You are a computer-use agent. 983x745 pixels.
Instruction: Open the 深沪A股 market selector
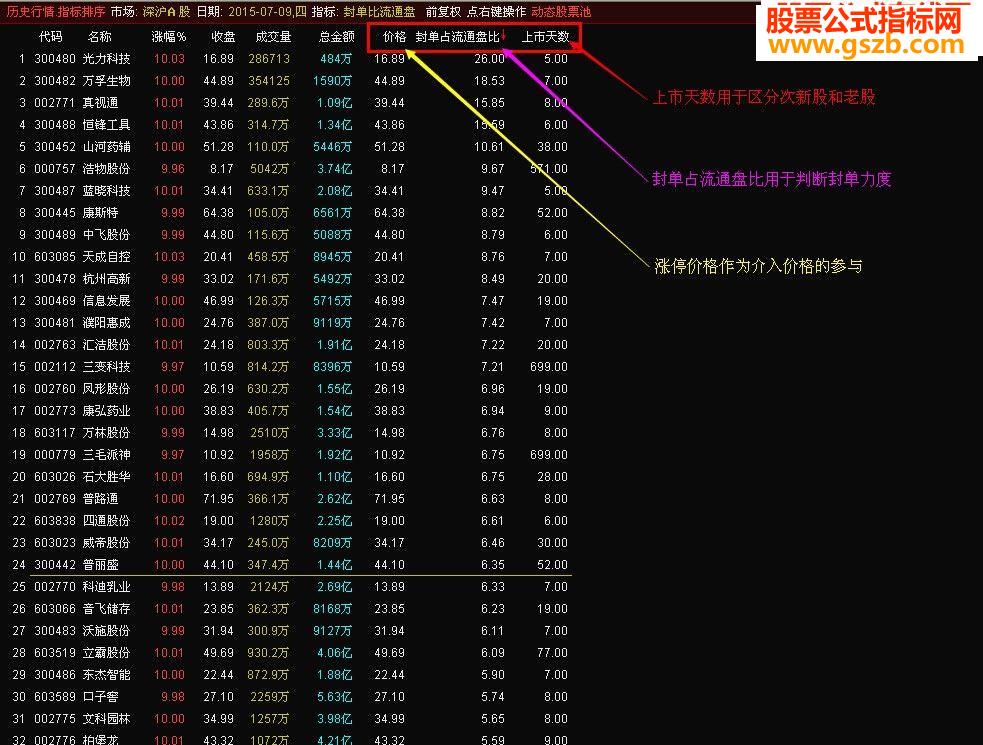click(x=166, y=12)
